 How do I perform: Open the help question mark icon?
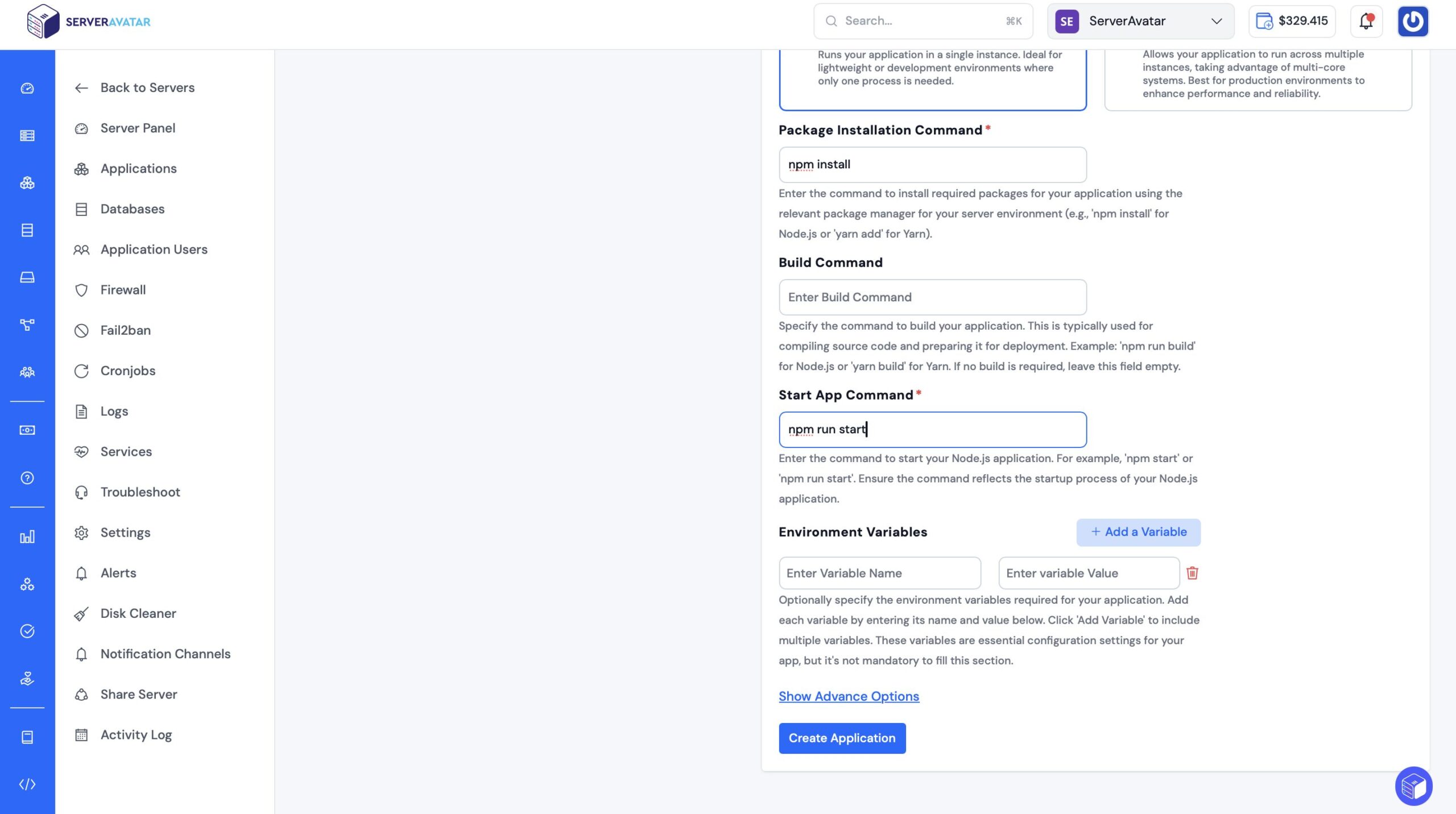point(27,478)
